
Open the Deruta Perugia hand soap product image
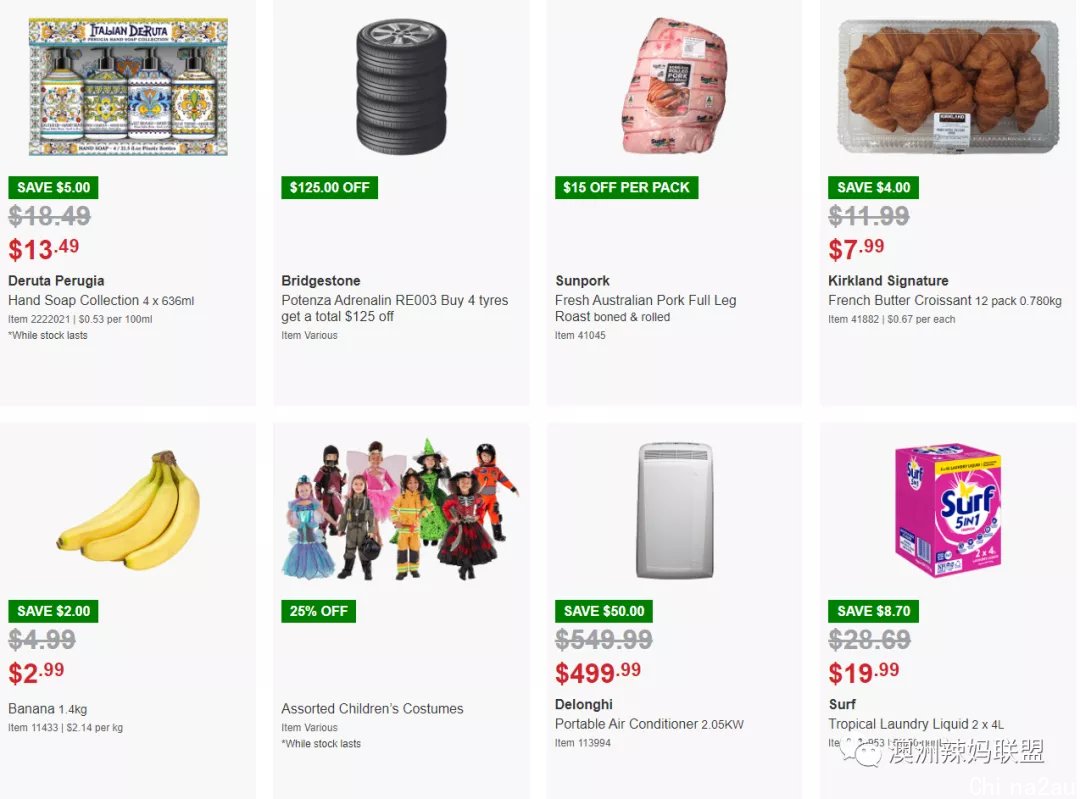[128, 87]
